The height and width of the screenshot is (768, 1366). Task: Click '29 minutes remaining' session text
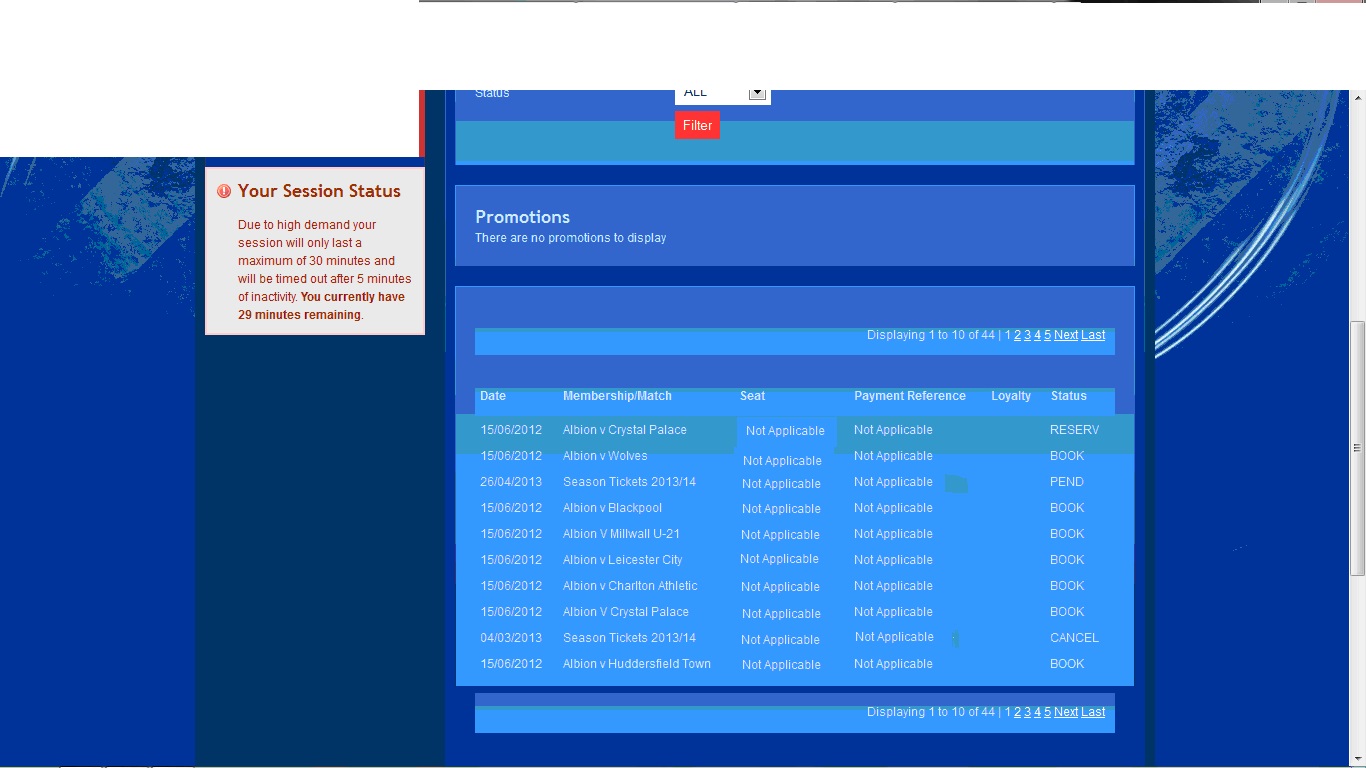pos(299,315)
